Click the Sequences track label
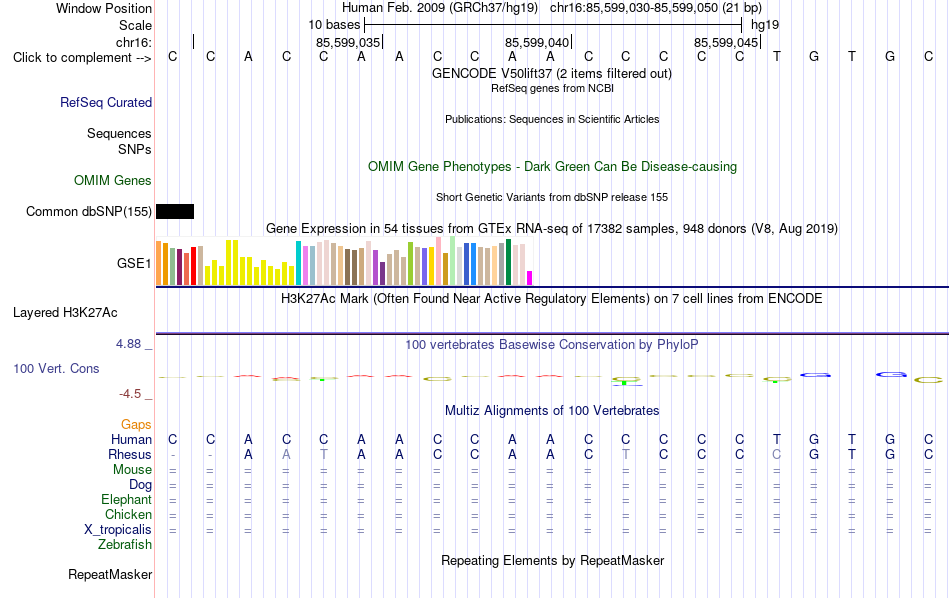 (119, 133)
